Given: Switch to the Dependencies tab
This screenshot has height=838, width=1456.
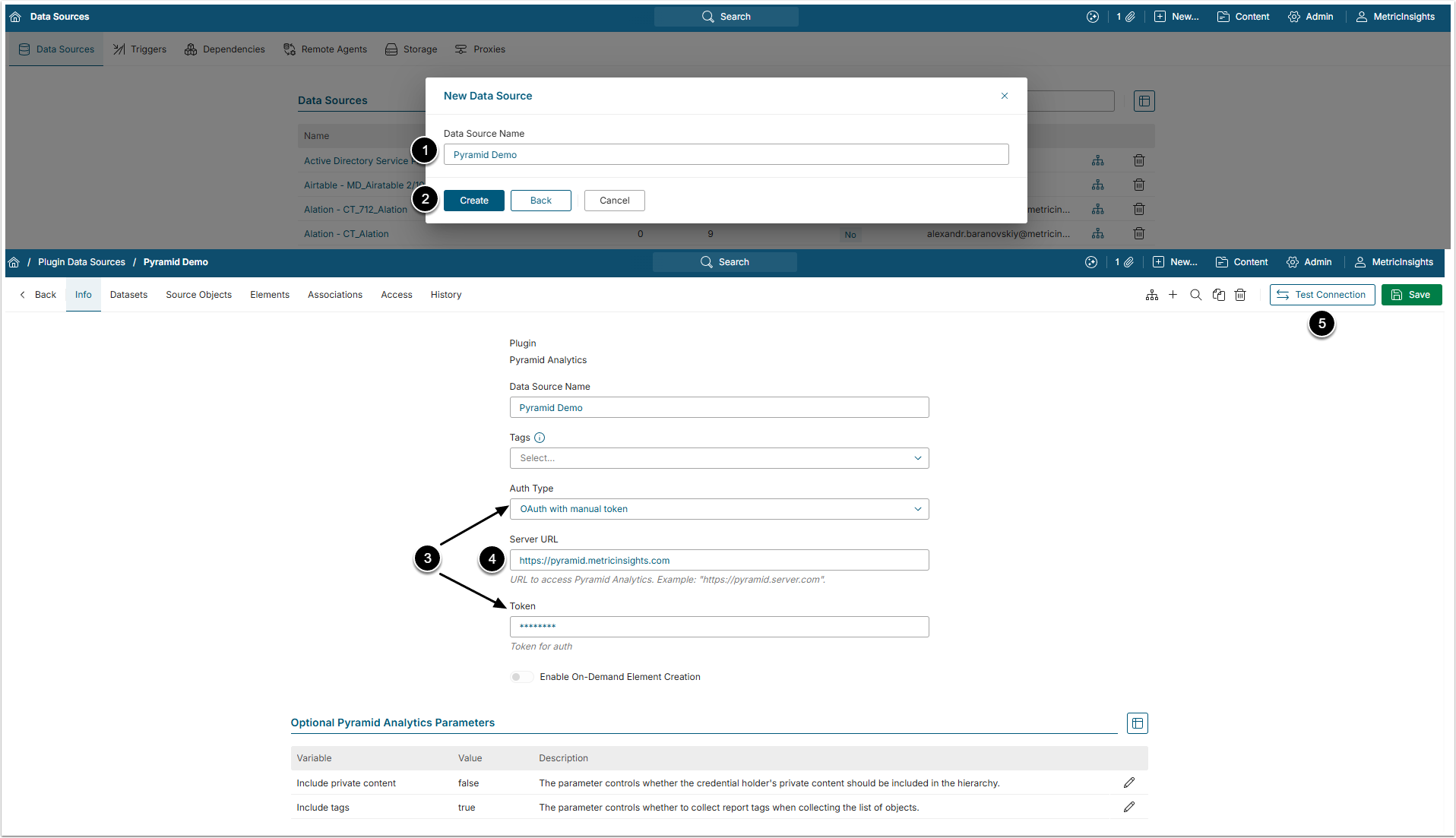Looking at the screenshot, I should click(225, 49).
